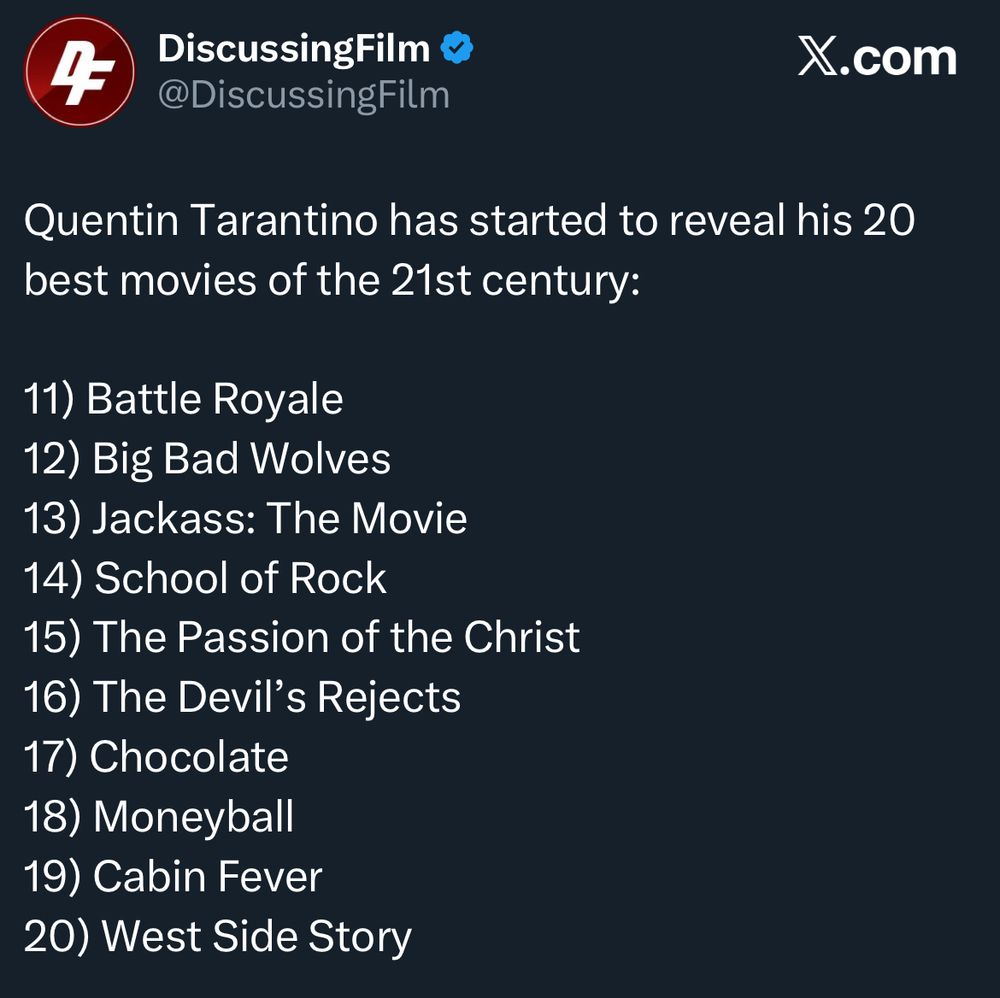The image size is (1000, 998).
Task: Click the number 20 in the headline text
Action: pyautogui.click(x=888, y=221)
